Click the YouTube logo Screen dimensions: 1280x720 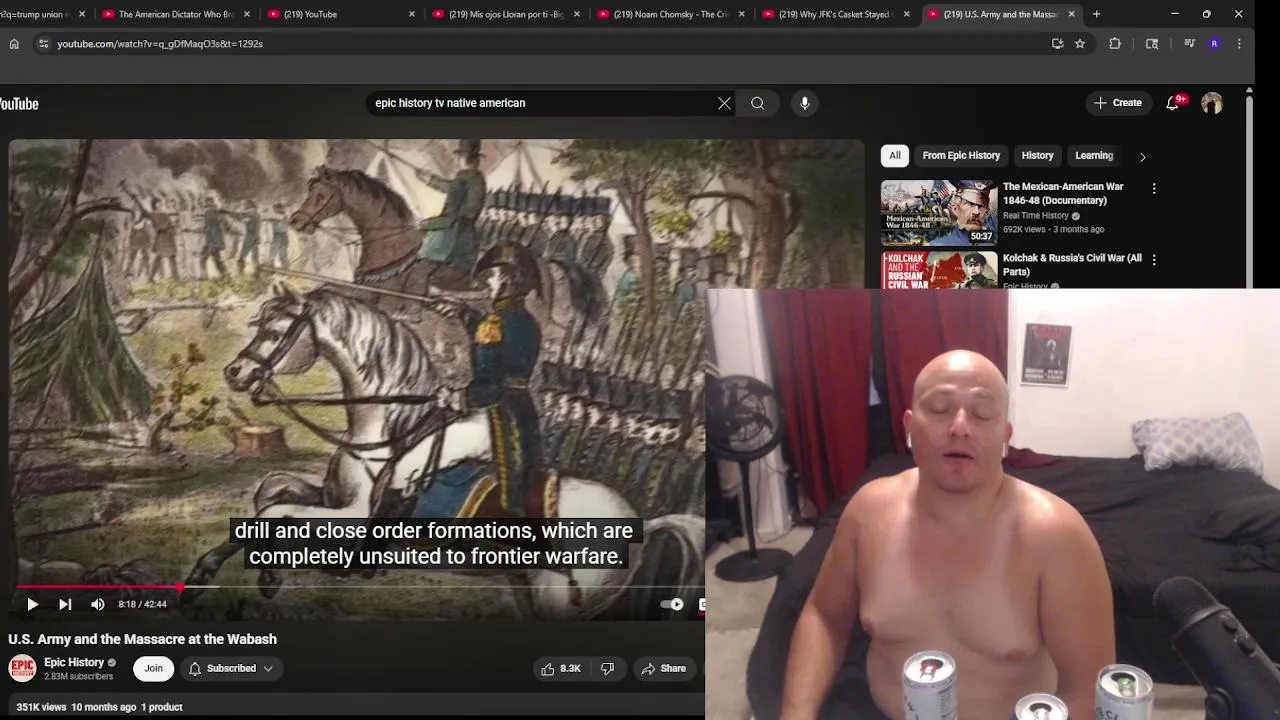point(17,104)
